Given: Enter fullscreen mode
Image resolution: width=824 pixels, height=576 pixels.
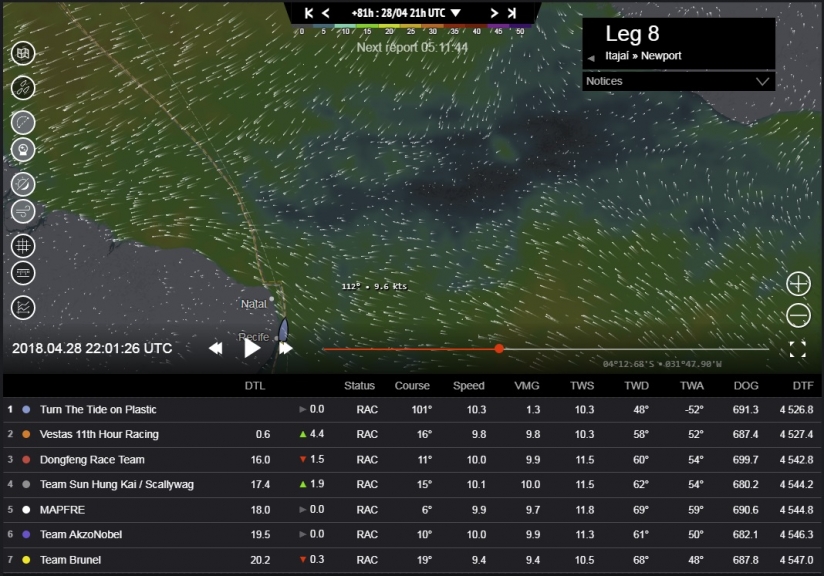Looking at the screenshot, I should [x=797, y=349].
